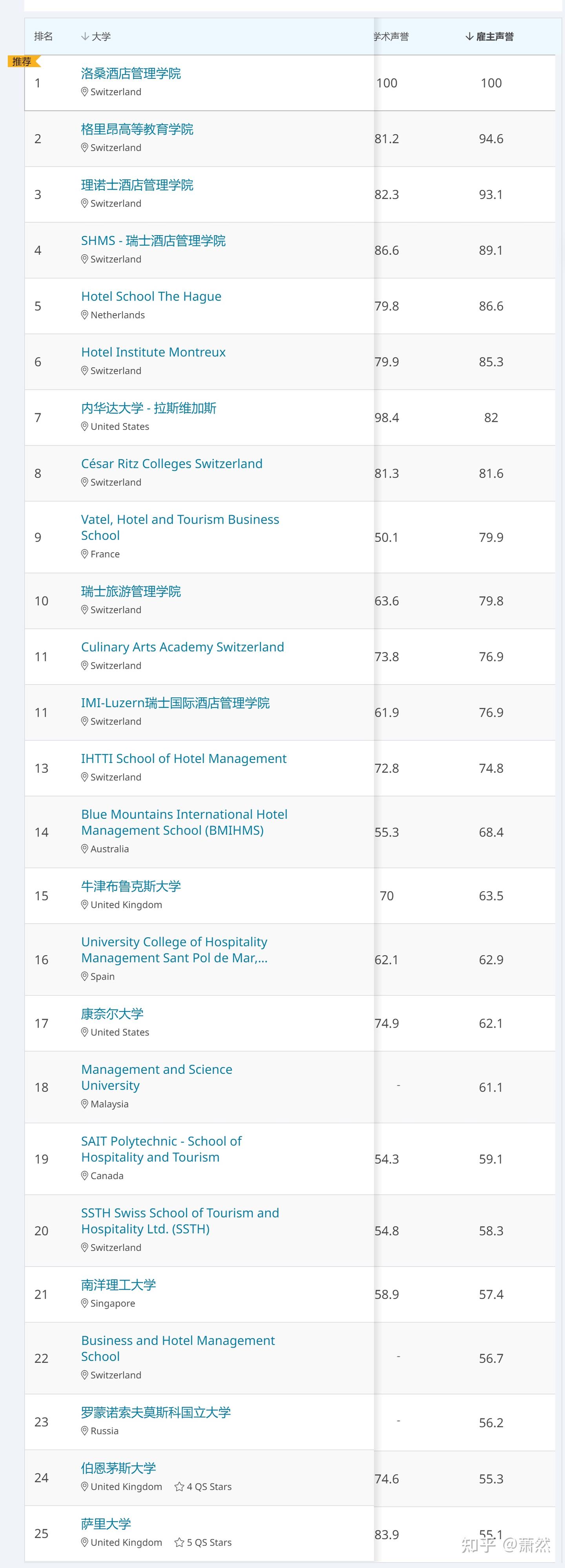Viewport: 565px width, 1568px height.
Task: Sort by 雇主声誉 column header
Action: coord(490,37)
